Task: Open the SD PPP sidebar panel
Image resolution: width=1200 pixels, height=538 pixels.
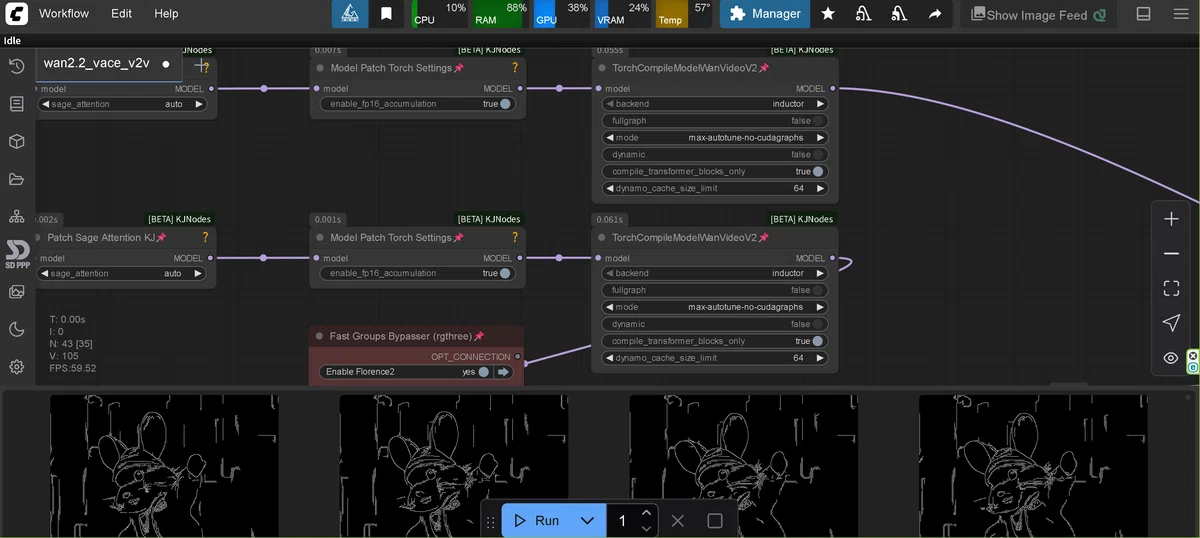Action: tap(17, 254)
